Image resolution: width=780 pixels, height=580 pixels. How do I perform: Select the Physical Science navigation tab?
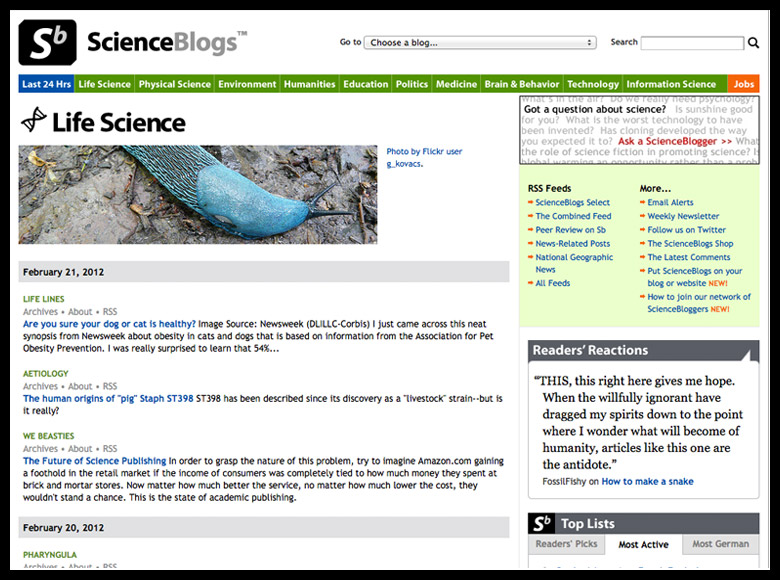175,84
